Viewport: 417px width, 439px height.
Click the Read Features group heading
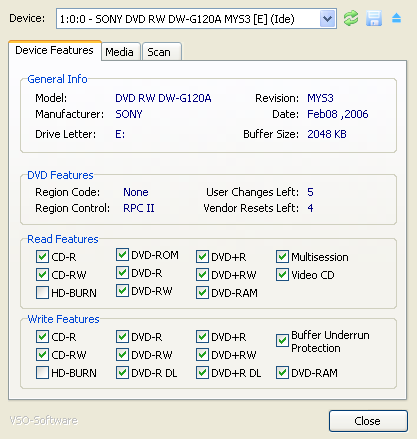63,239
